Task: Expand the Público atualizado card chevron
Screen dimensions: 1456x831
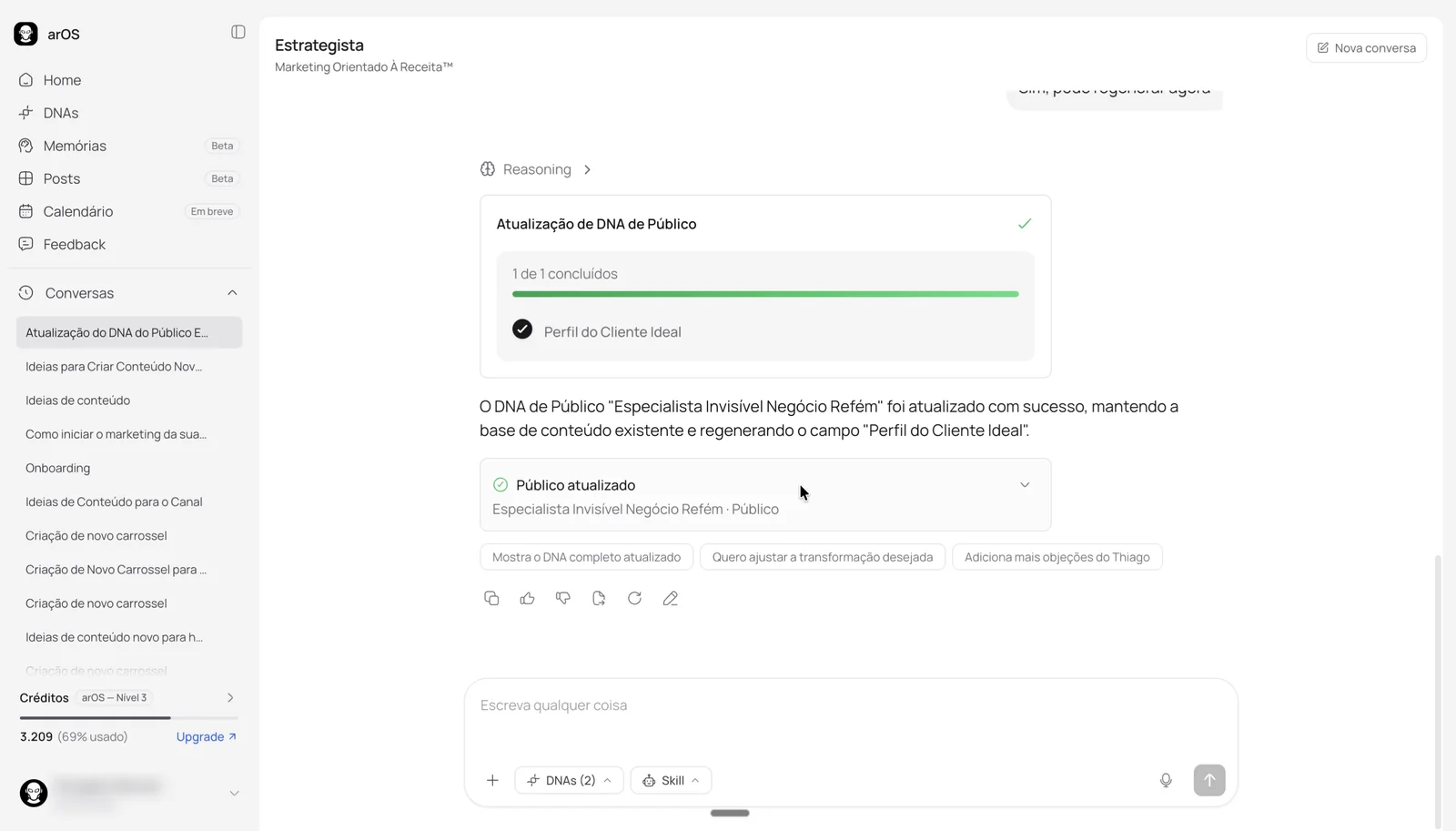Action: click(1025, 485)
